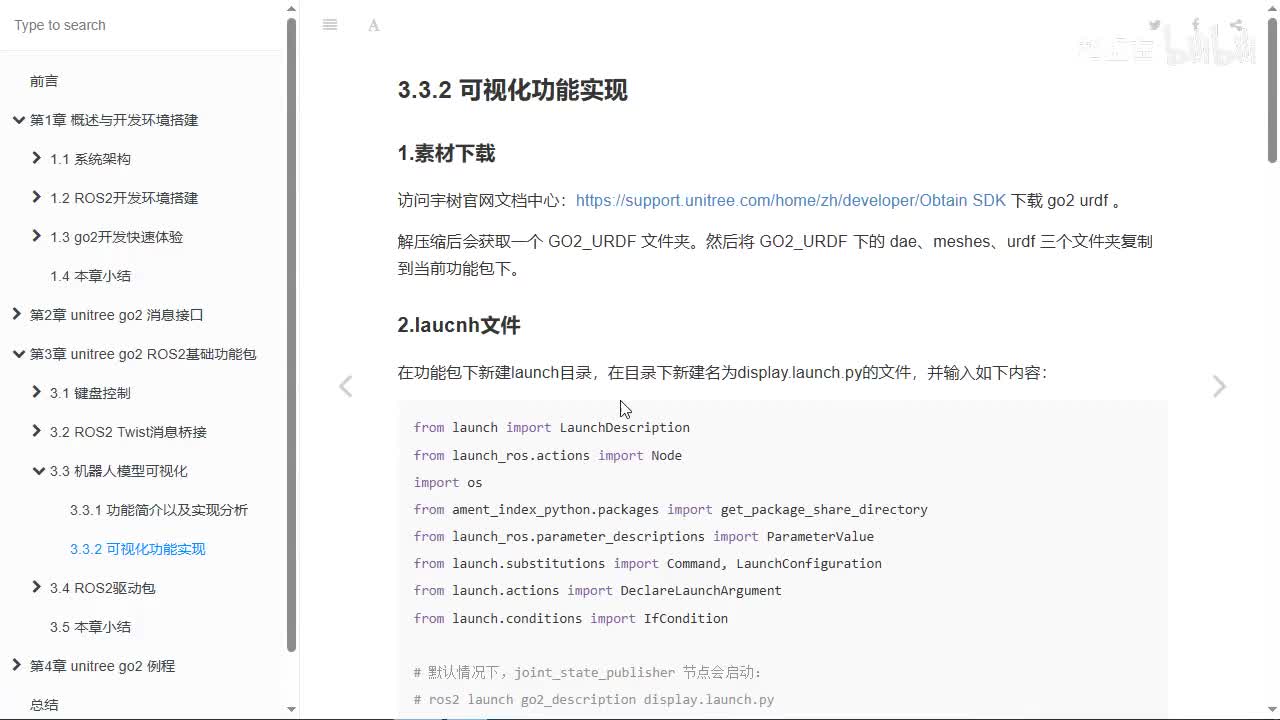1280x720 pixels.
Task: Open the 前言 page
Action: (x=44, y=81)
